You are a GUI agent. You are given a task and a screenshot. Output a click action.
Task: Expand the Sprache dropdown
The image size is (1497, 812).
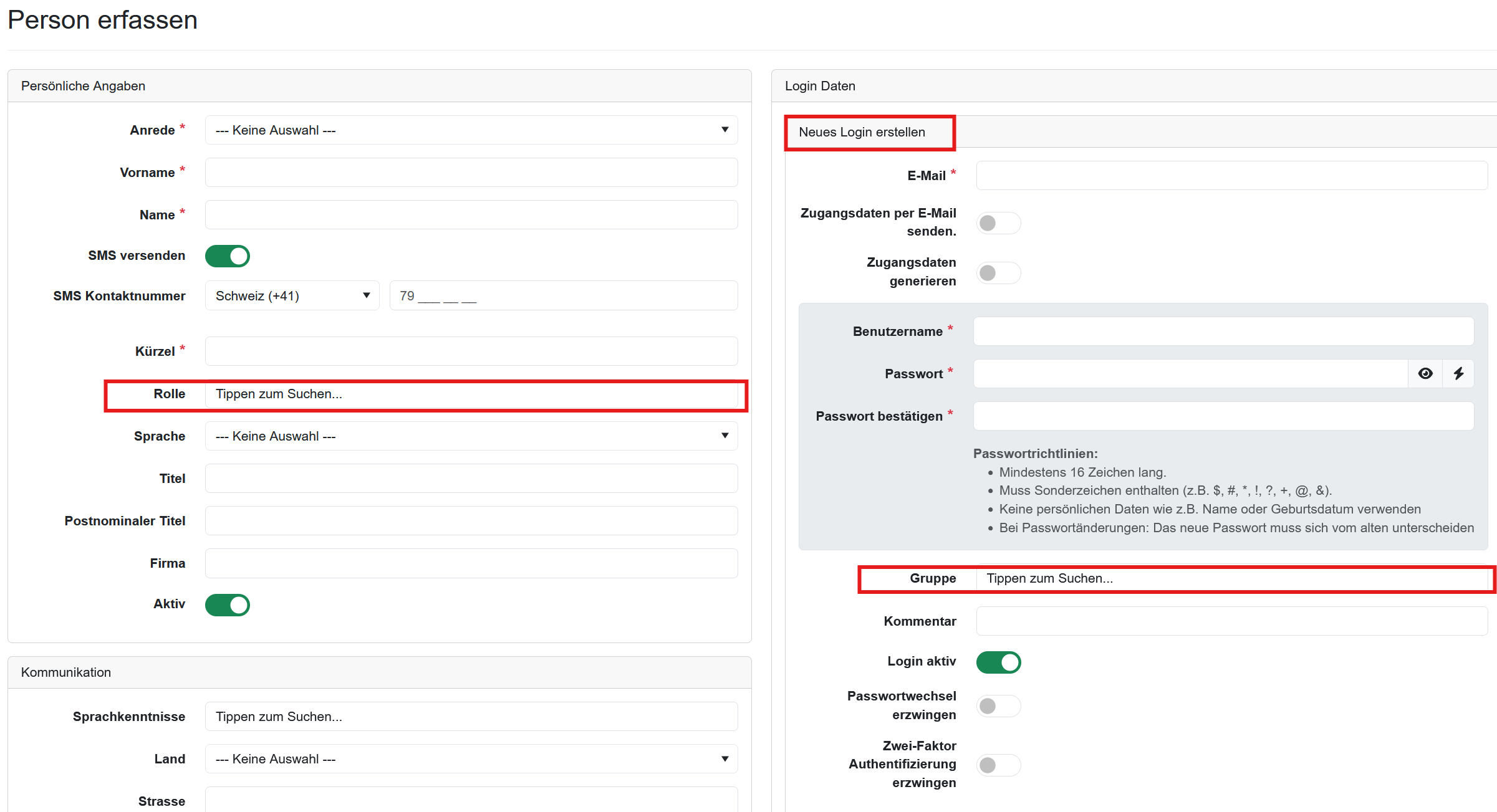tap(471, 436)
